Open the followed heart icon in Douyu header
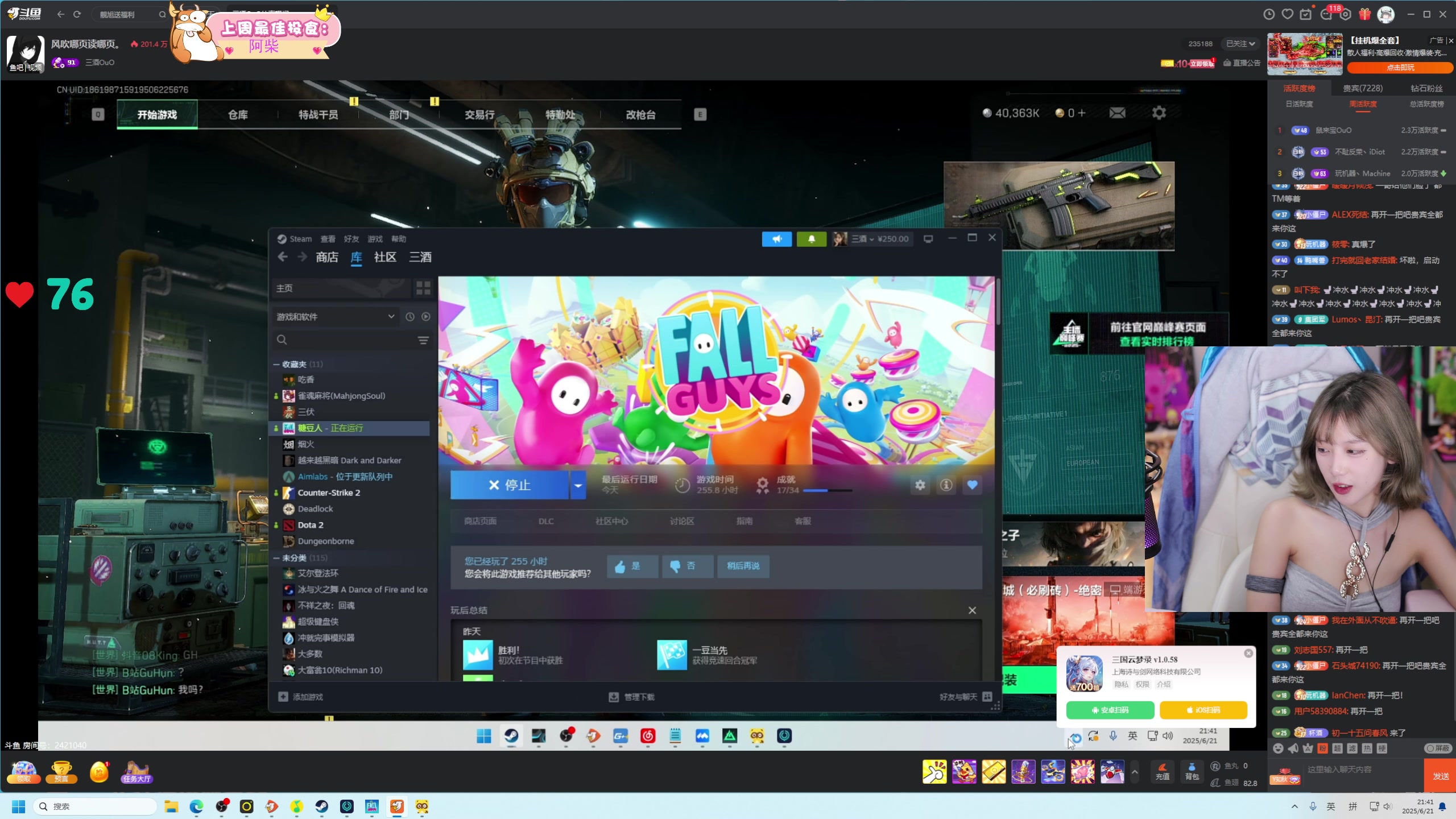This screenshot has width=1456, height=819. [1288, 14]
